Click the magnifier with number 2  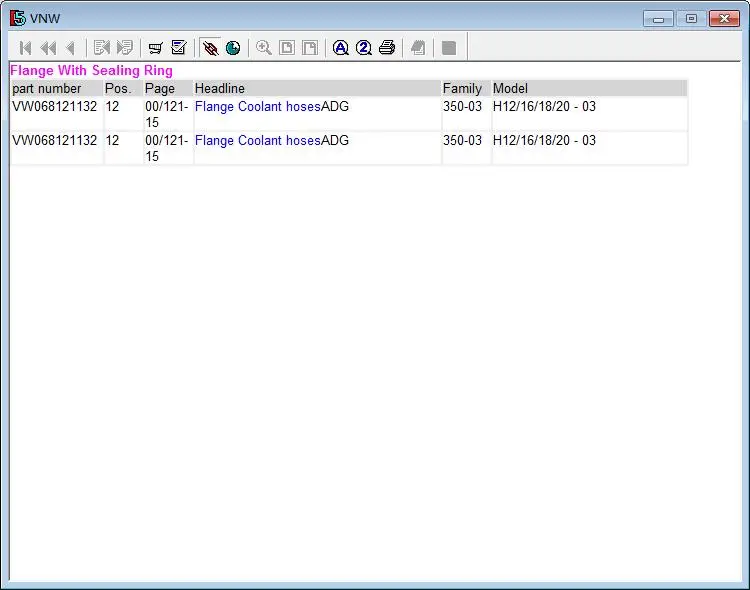click(364, 48)
